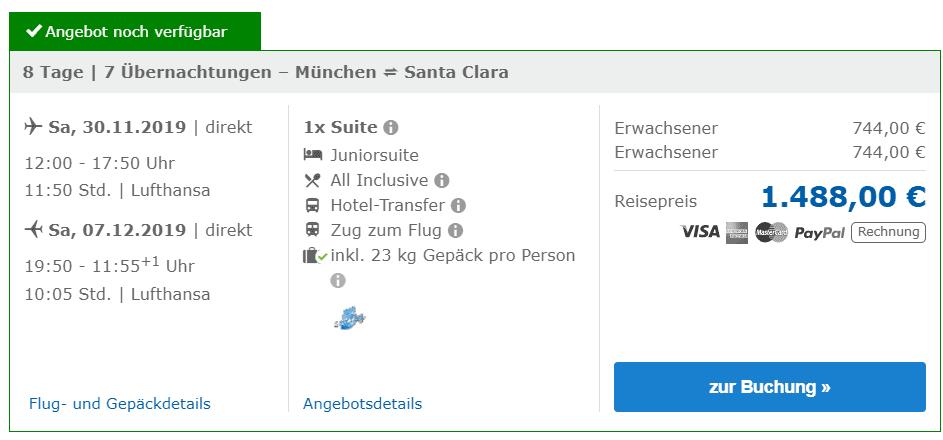Click the small blue map icon

pos(349,318)
